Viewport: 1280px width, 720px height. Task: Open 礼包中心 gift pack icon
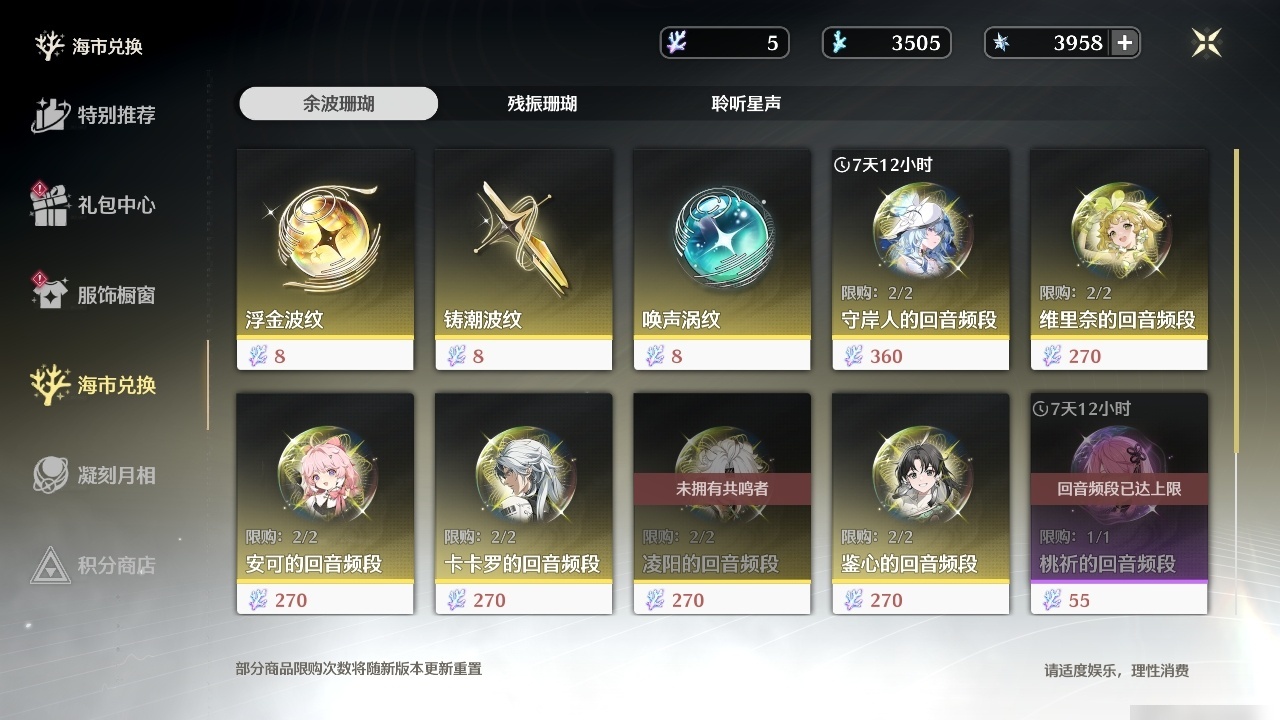[x=50, y=205]
